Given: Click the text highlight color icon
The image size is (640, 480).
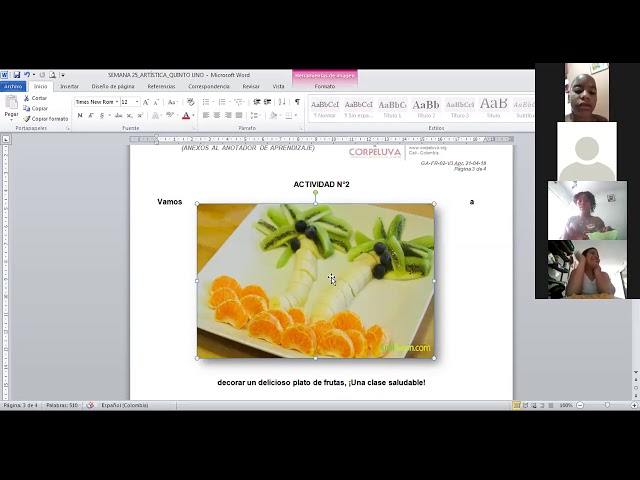Looking at the screenshot, I should click(170, 116).
